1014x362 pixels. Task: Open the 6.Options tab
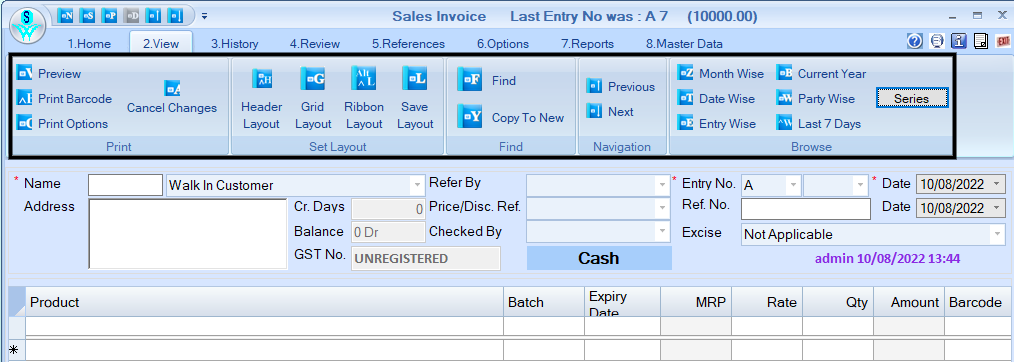point(503,44)
